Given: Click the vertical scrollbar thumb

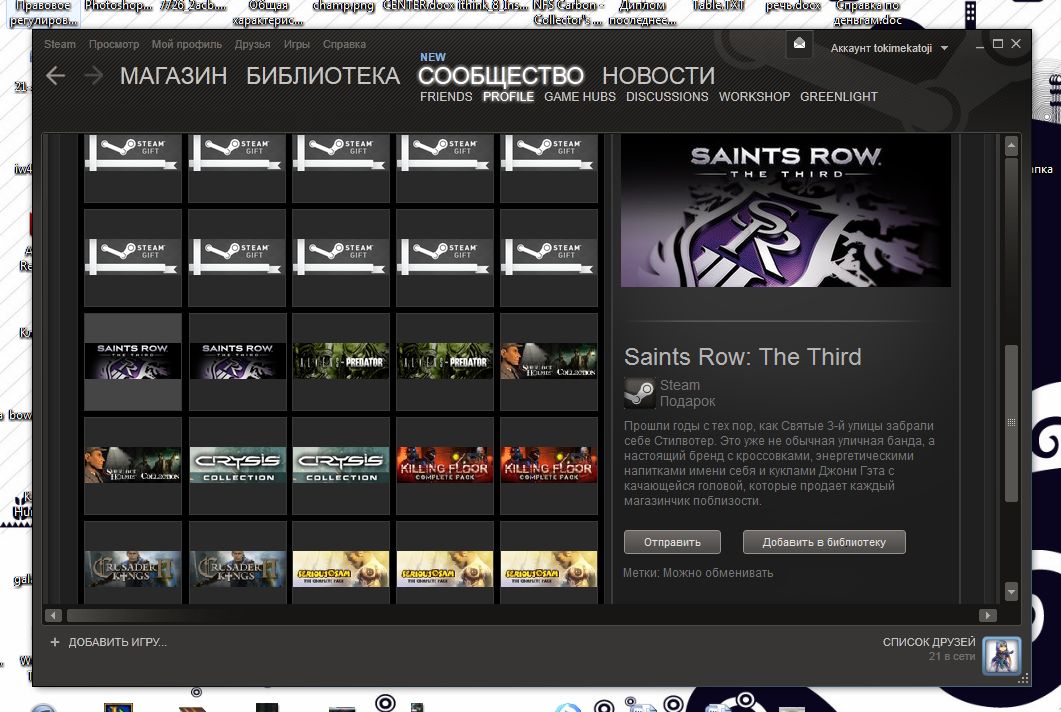Looking at the screenshot, I should click(x=1012, y=423).
